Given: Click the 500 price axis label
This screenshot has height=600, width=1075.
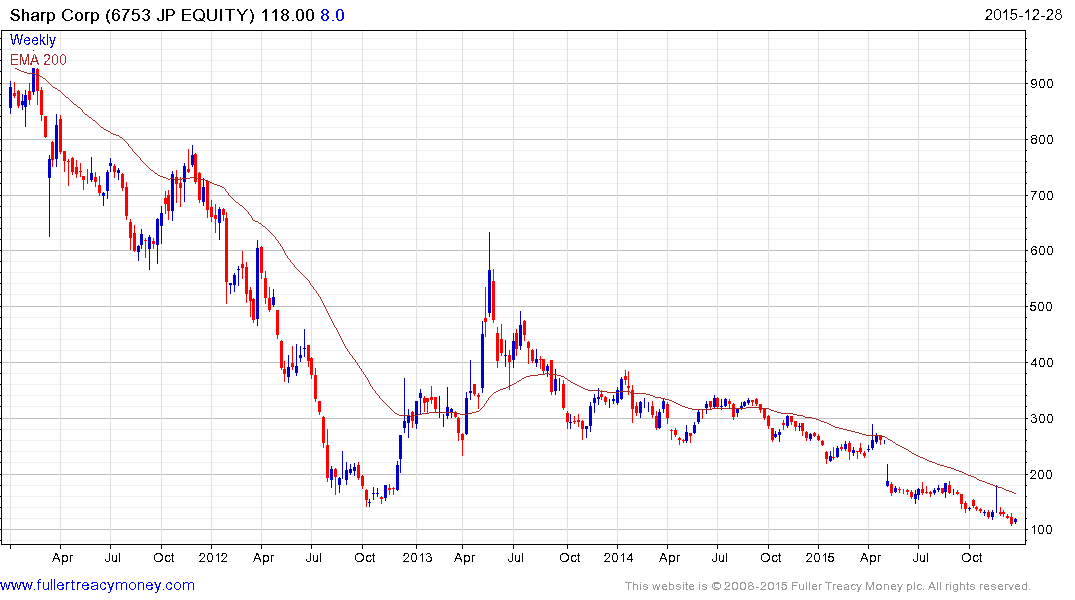Looking at the screenshot, I should 1041,307.
